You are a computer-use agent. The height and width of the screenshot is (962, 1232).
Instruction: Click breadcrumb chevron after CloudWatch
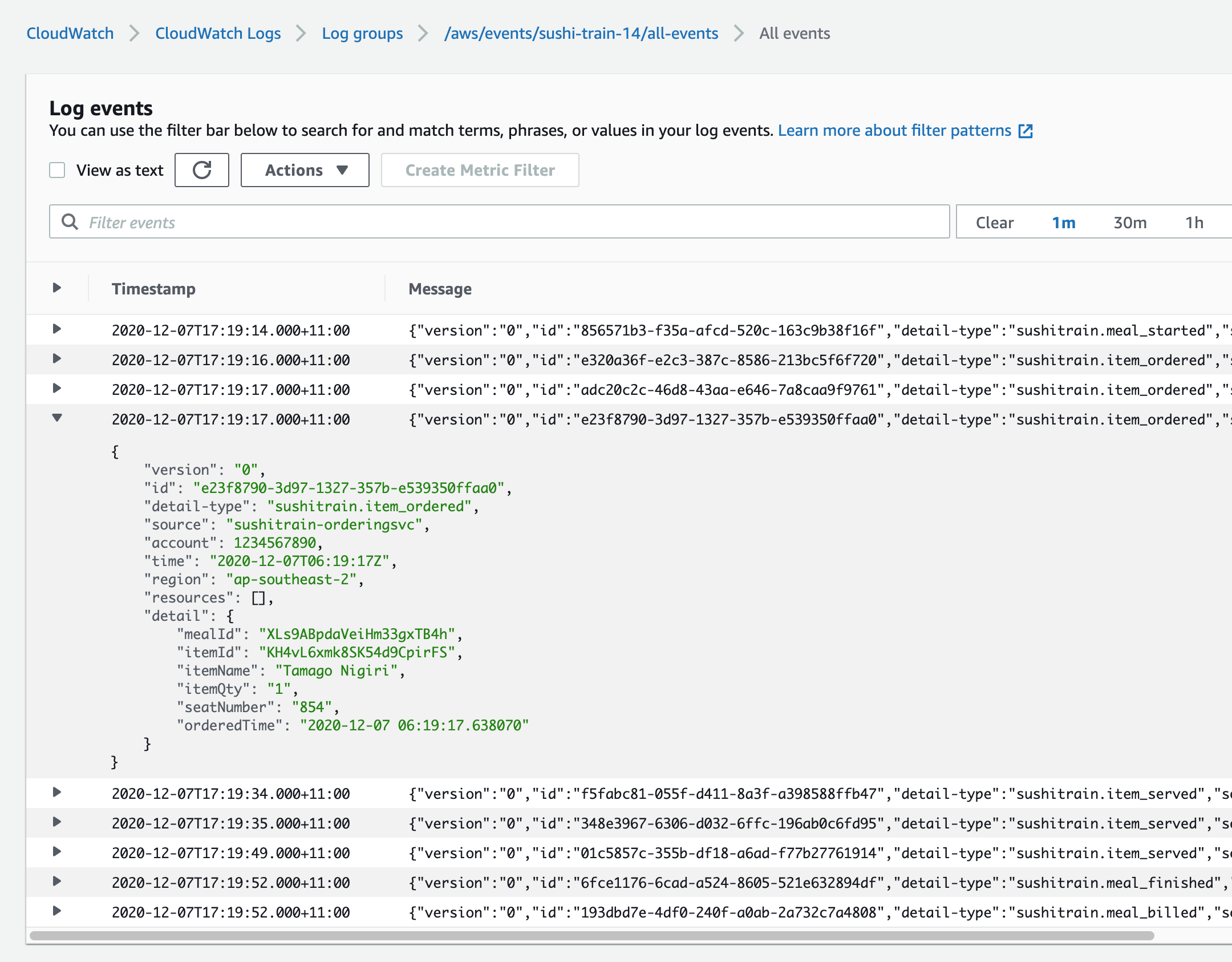(135, 34)
